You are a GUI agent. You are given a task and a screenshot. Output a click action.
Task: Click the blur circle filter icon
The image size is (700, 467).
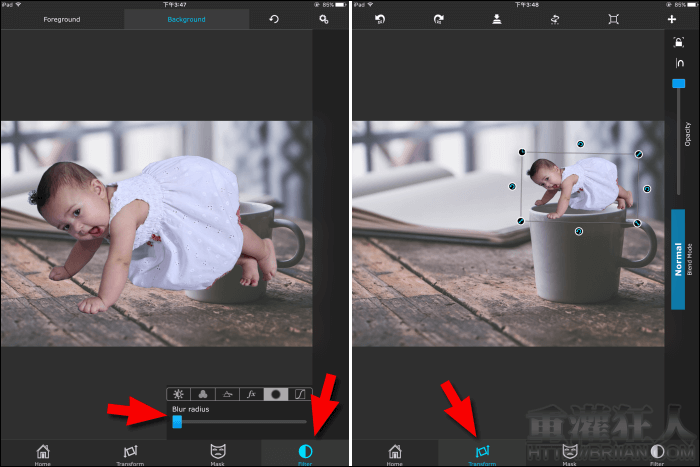tap(275, 394)
